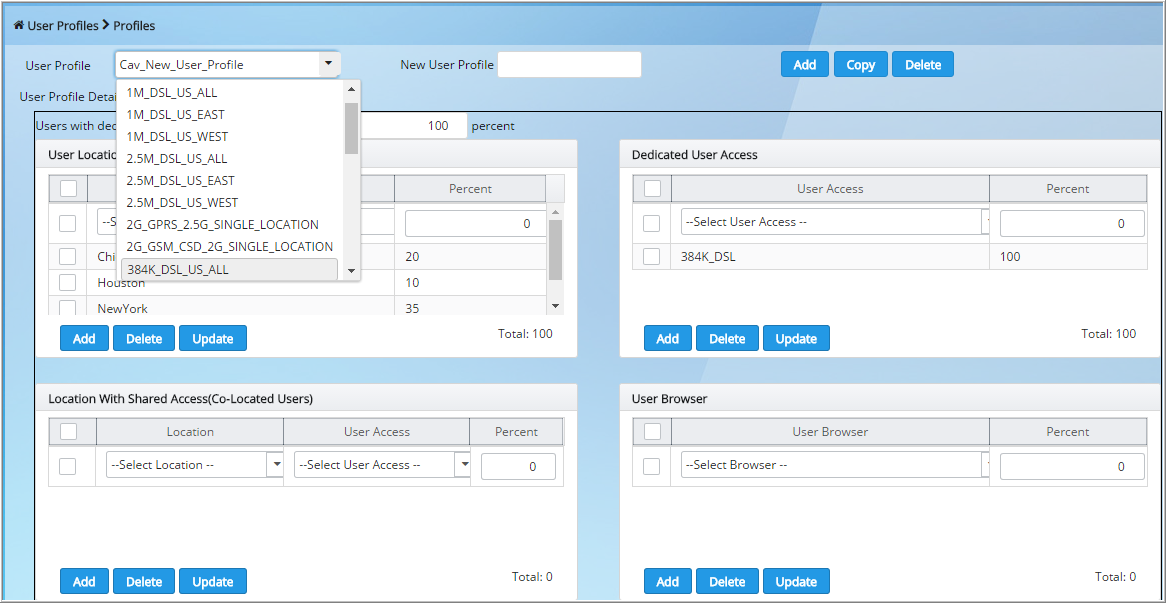Tick the Houston row checkbox

click(68, 283)
